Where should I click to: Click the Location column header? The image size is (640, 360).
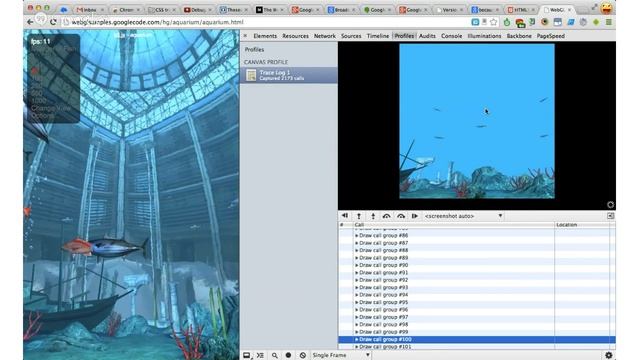coord(582,225)
